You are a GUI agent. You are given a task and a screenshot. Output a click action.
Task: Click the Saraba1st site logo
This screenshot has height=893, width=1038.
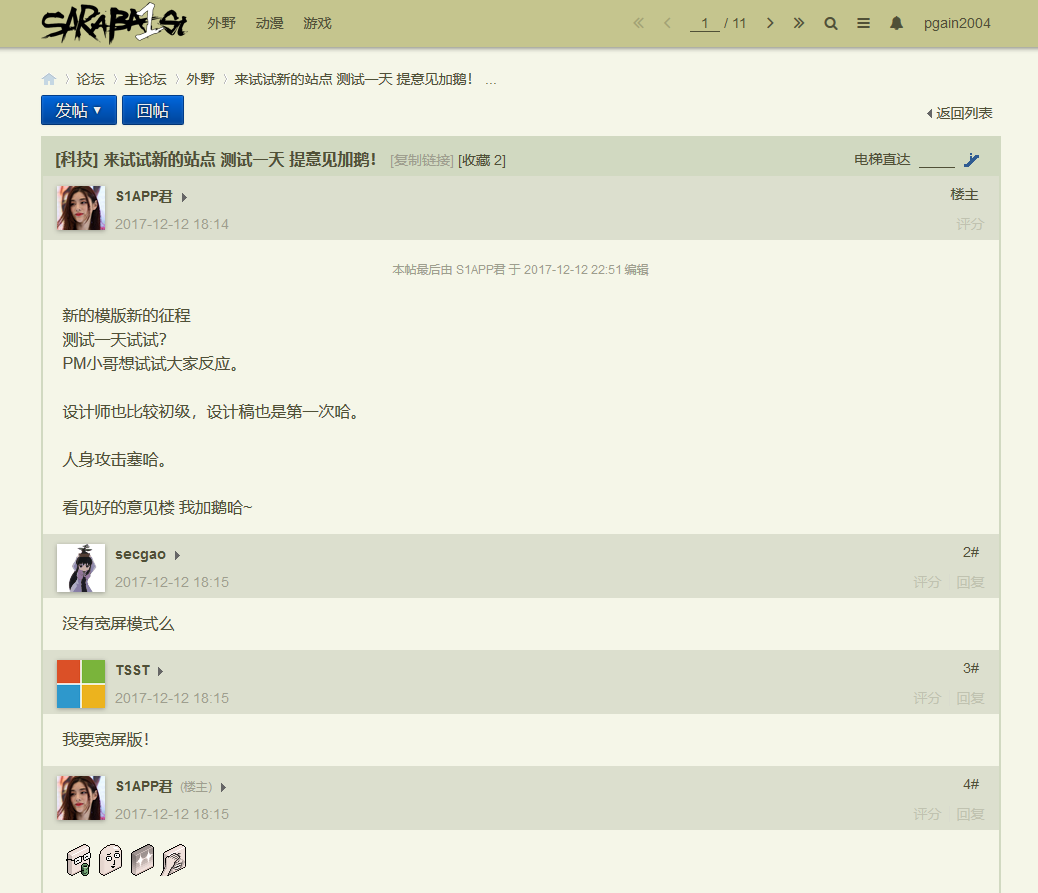click(114, 24)
